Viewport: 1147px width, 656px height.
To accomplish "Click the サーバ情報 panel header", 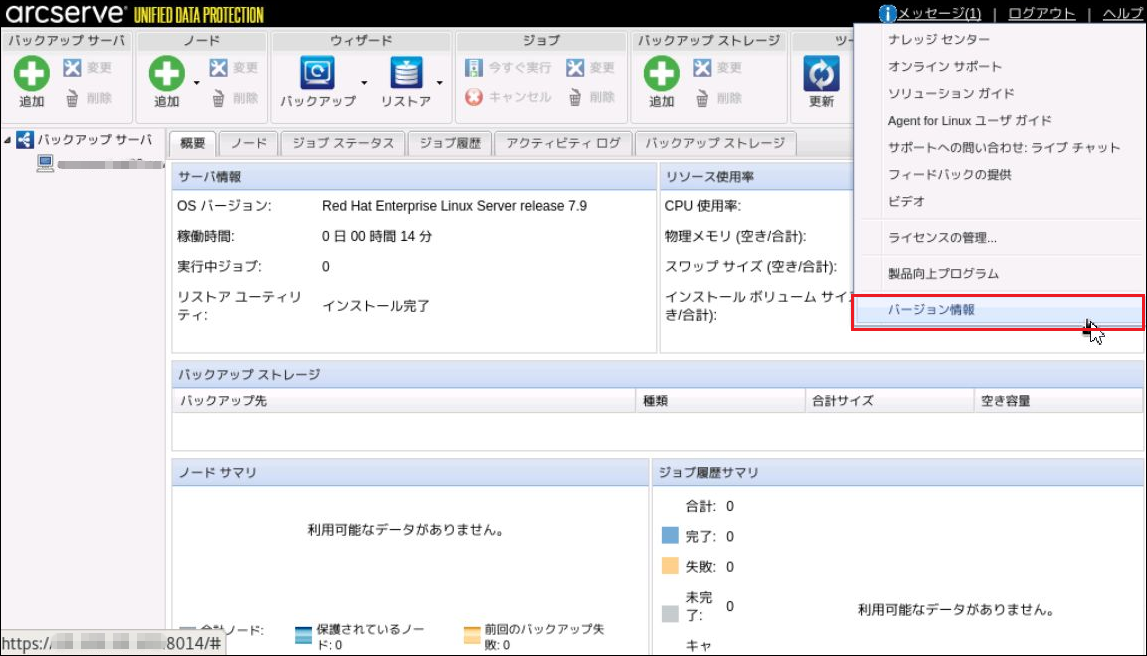I will [x=414, y=177].
